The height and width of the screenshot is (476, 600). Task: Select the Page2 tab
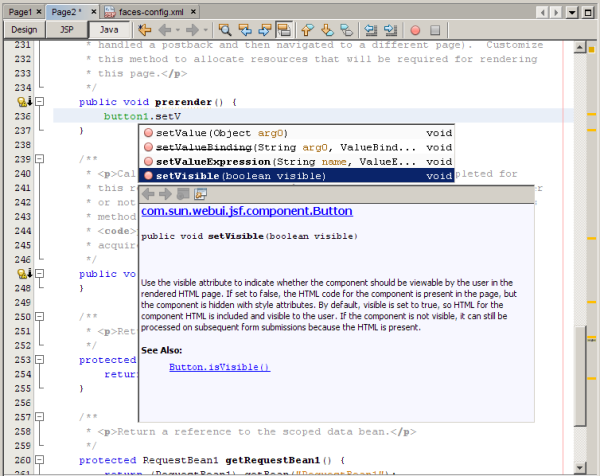click(67, 12)
